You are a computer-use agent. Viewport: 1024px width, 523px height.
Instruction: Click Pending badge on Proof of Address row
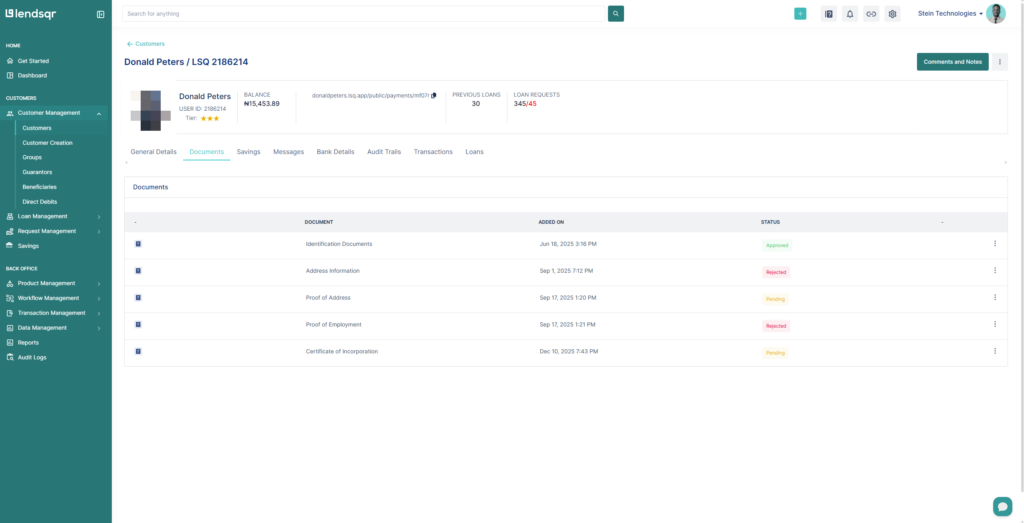click(x=775, y=299)
